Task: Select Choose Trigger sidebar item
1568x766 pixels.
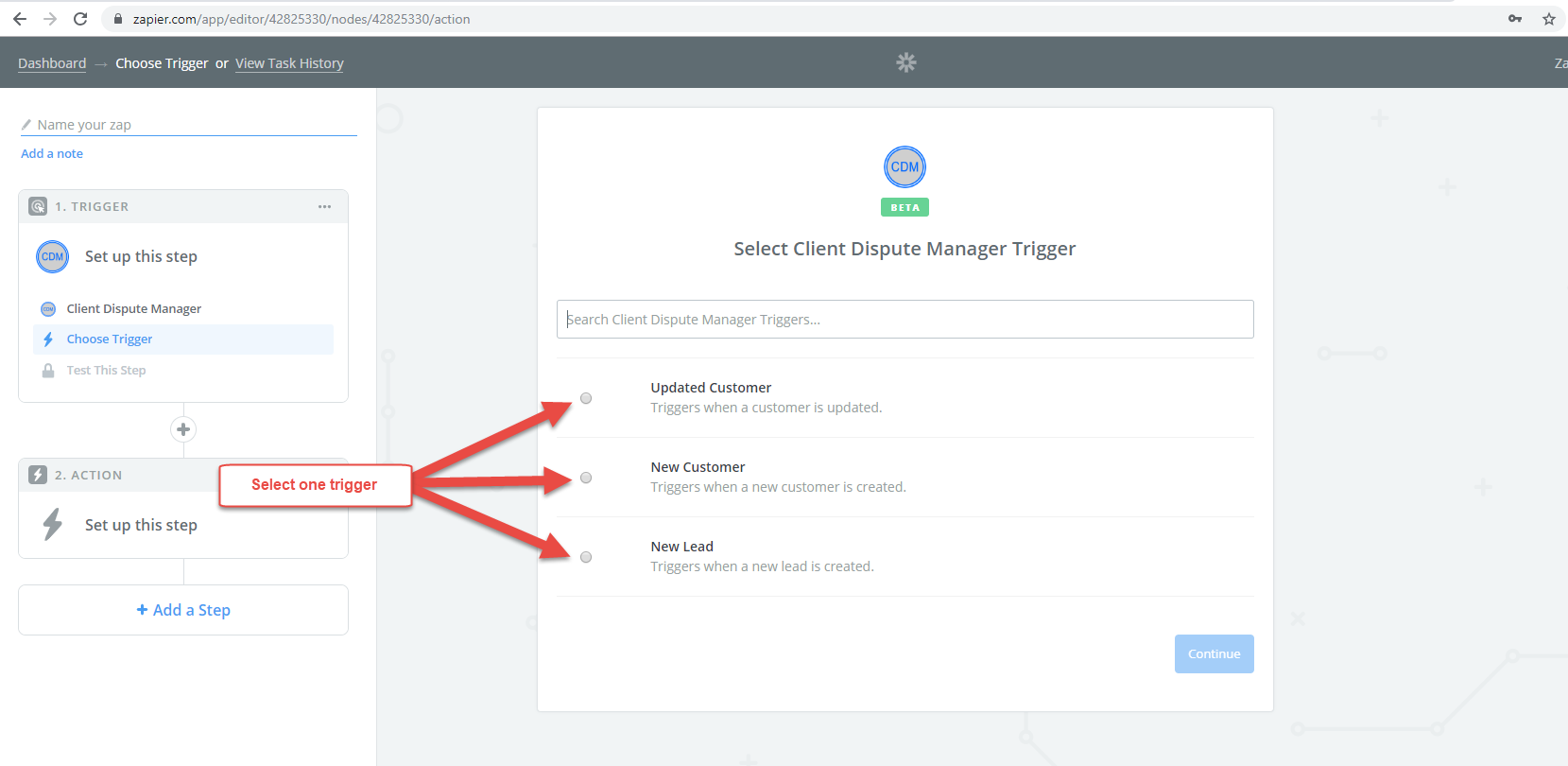Action: coord(183,339)
